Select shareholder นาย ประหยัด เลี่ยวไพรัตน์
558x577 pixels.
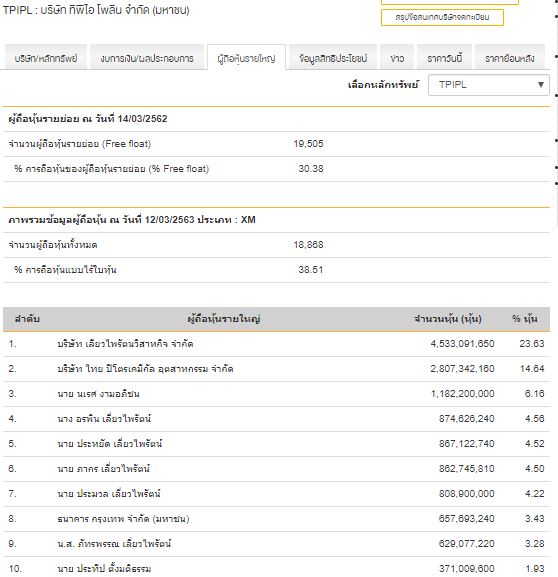pyautogui.click(x=110, y=444)
